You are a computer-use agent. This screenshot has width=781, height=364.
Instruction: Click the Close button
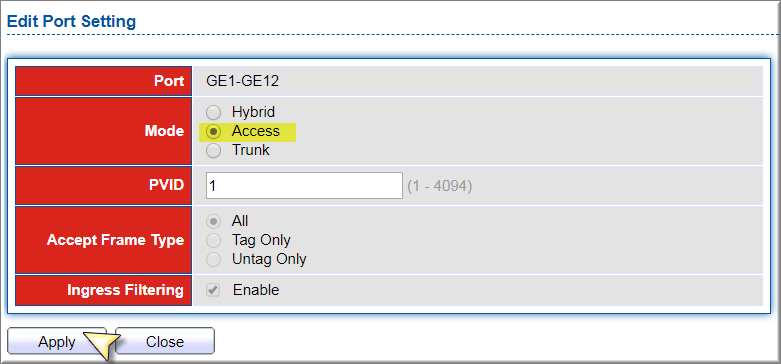(165, 342)
